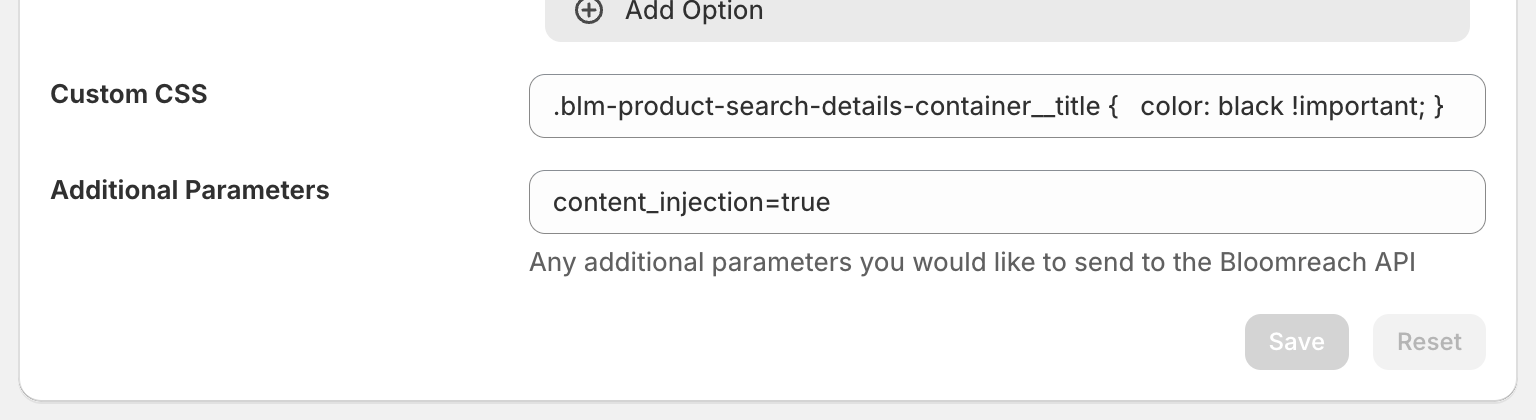Click the closing brace in Custom CSS
The image size is (1536, 420).
(x=1438, y=106)
